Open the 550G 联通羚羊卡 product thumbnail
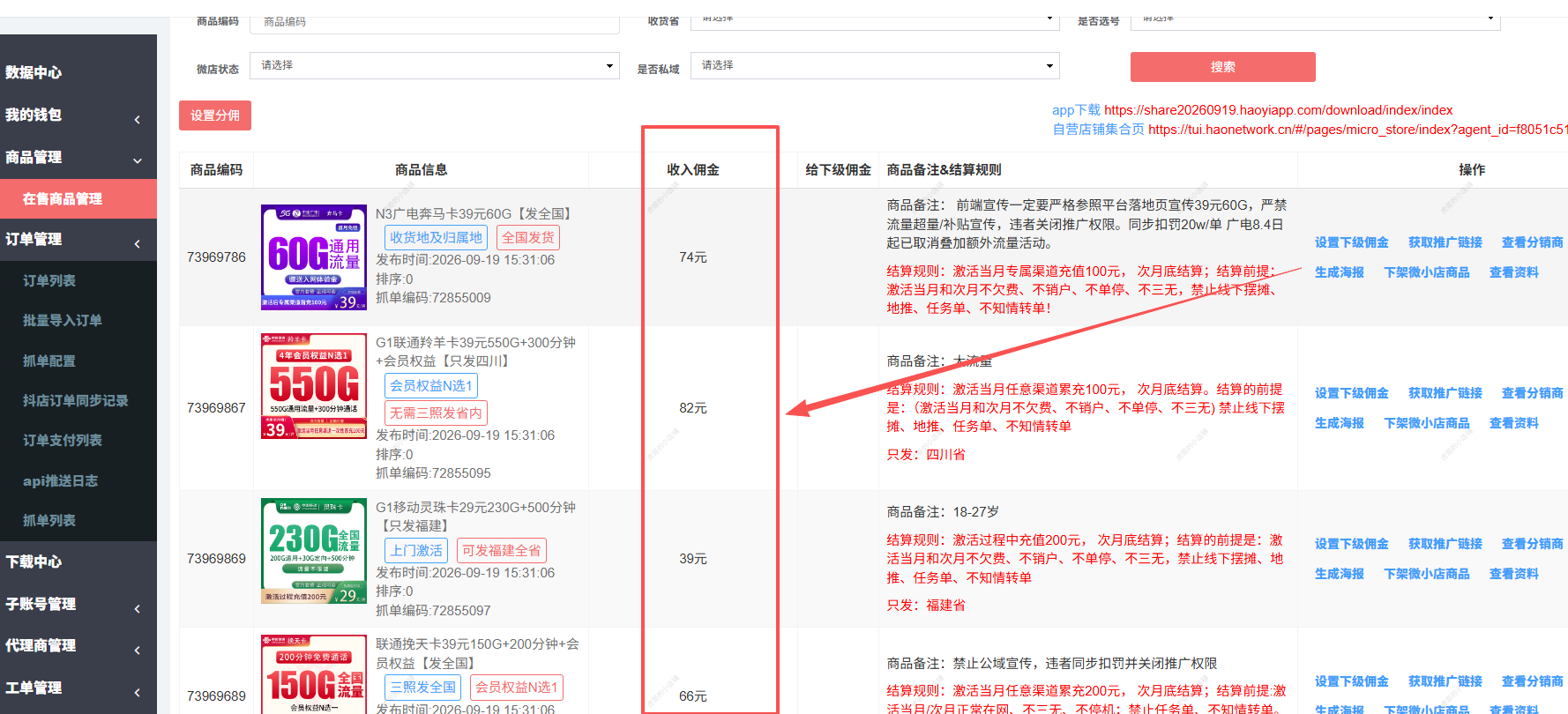 (x=314, y=386)
